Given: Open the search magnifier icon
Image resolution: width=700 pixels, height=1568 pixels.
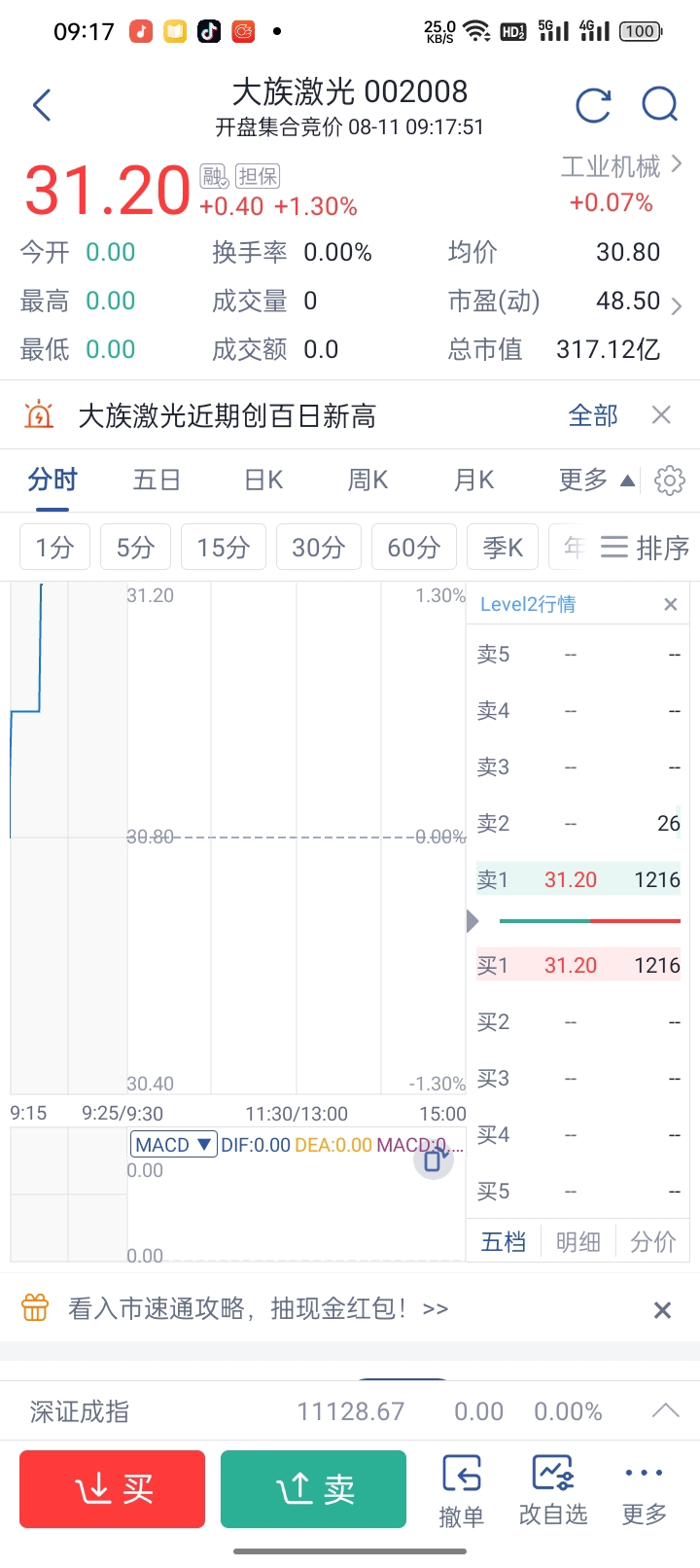Looking at the screenshot, I should 660,104.
